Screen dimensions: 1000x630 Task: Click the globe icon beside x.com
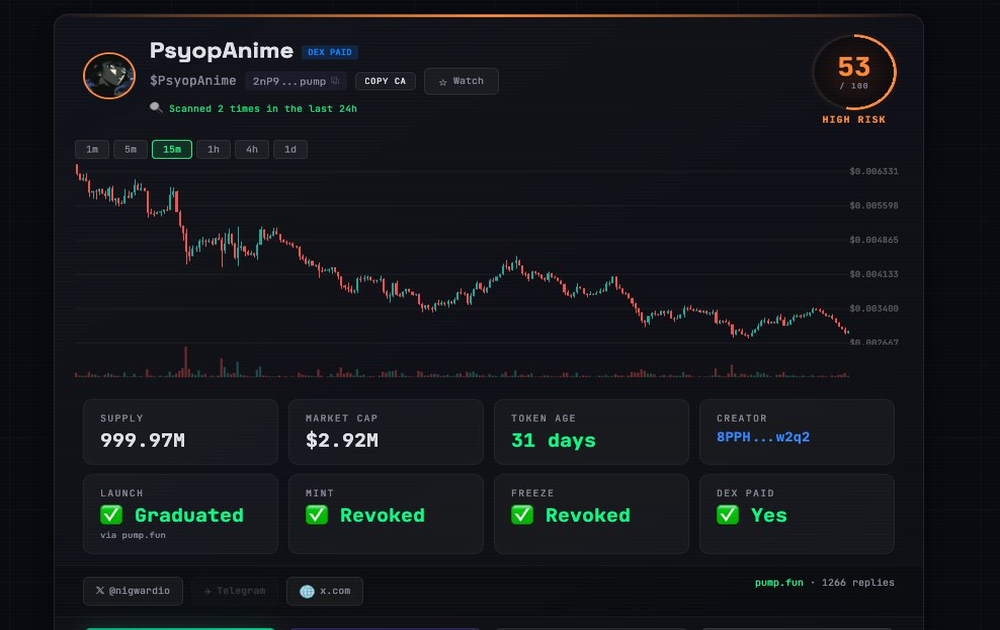click(306, 591)
